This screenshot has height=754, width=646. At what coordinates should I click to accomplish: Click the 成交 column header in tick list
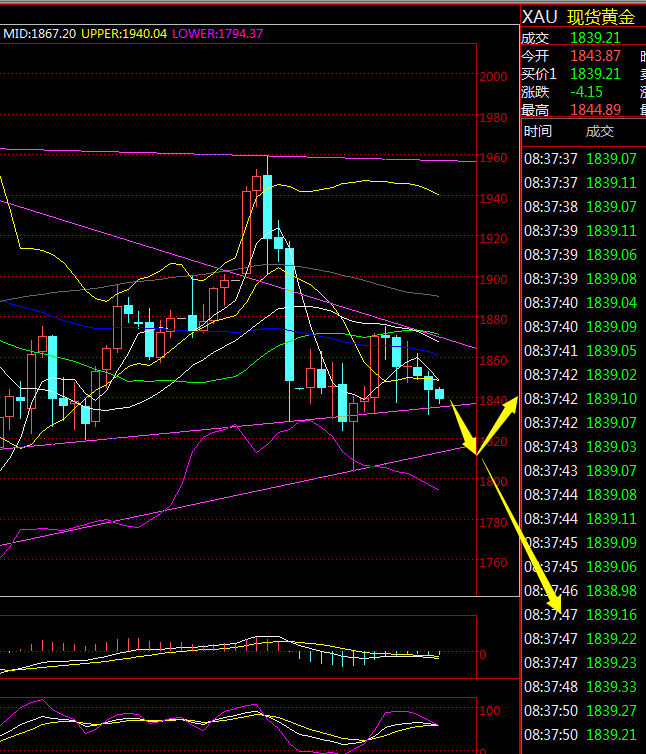(x=600, y=131)
